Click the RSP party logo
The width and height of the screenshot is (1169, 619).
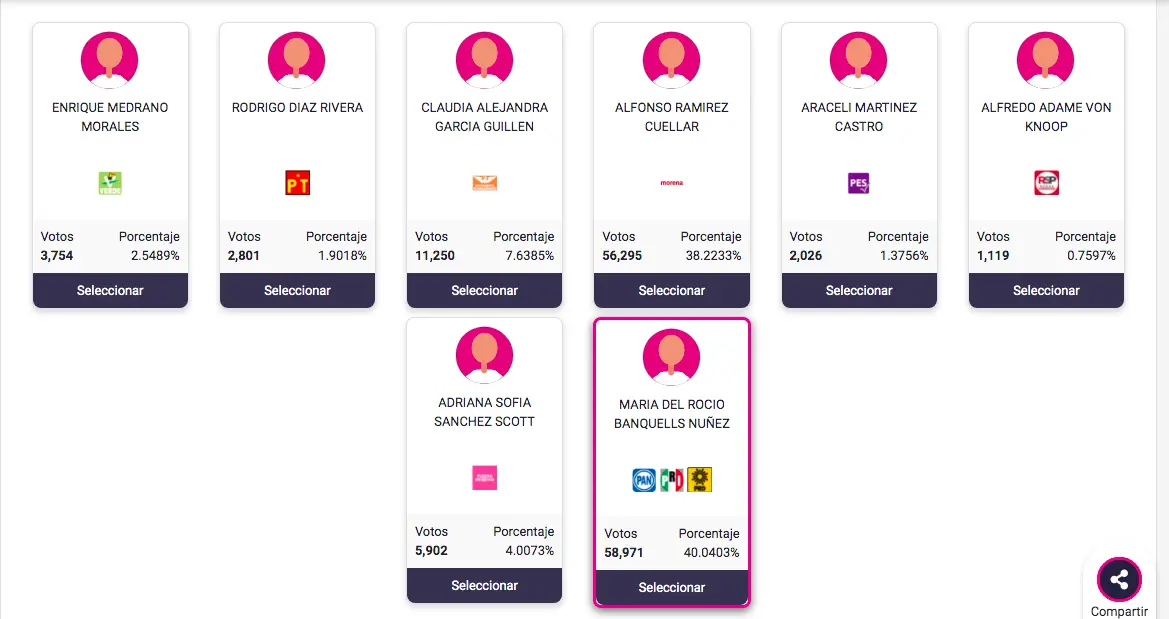click(1046, 183)
